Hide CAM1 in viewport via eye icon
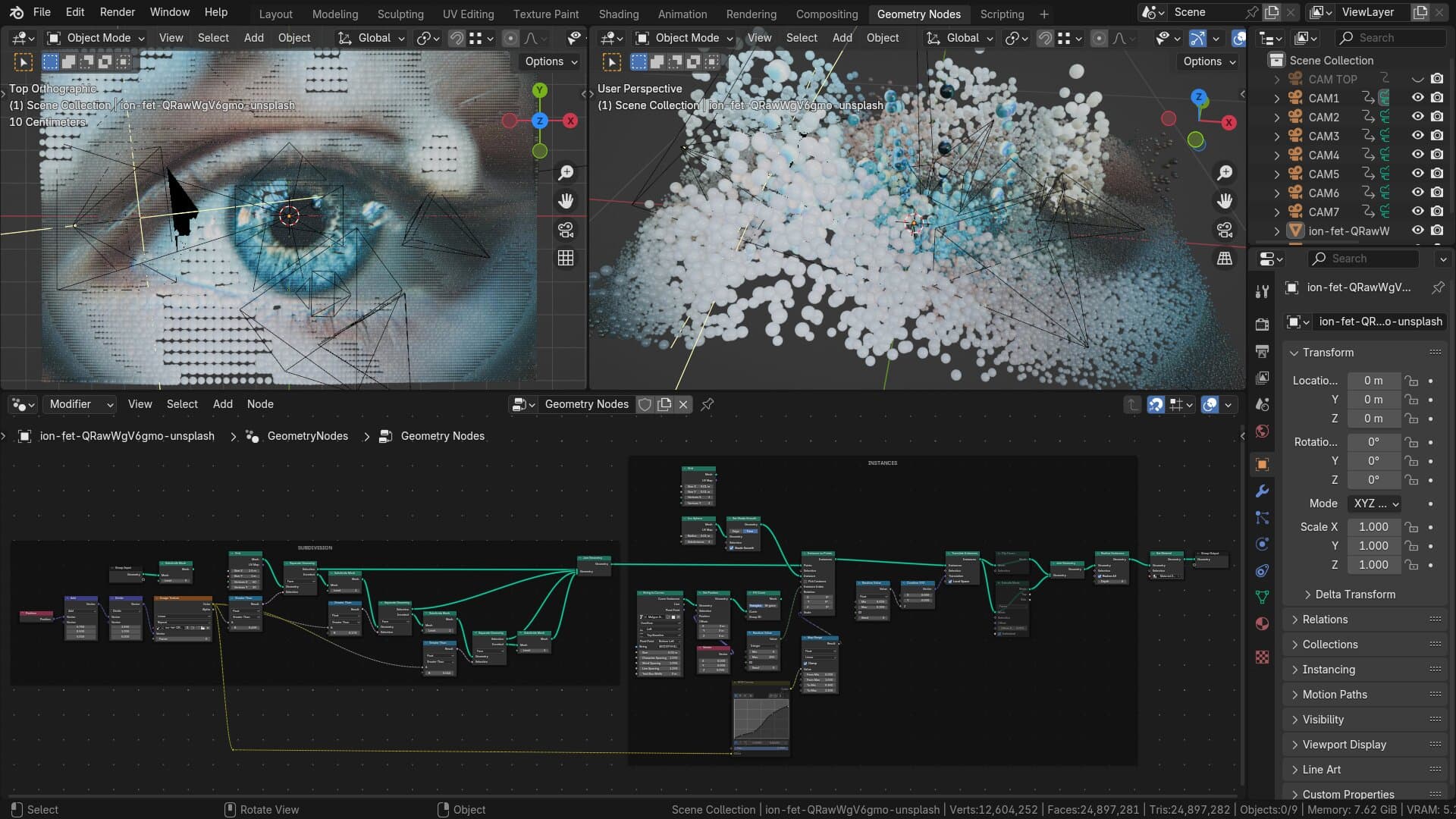The height and width of the screenshot is (819, 1456). click(1417, 98)
